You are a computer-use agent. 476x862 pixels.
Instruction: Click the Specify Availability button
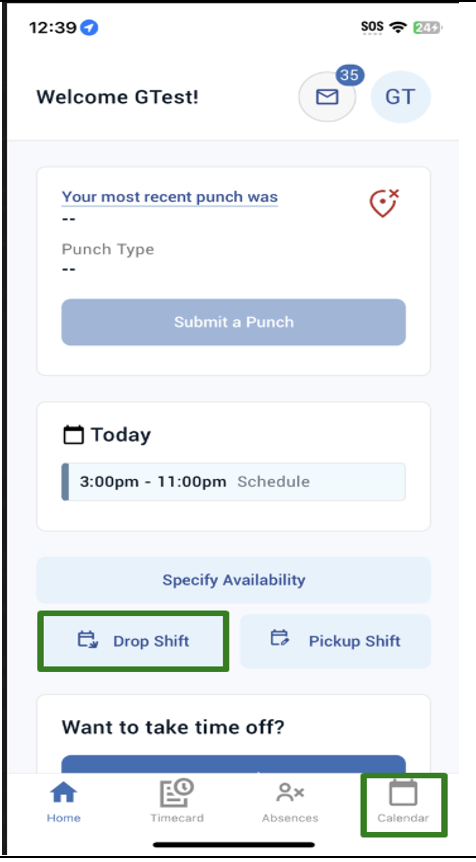[x=234, y=580]
